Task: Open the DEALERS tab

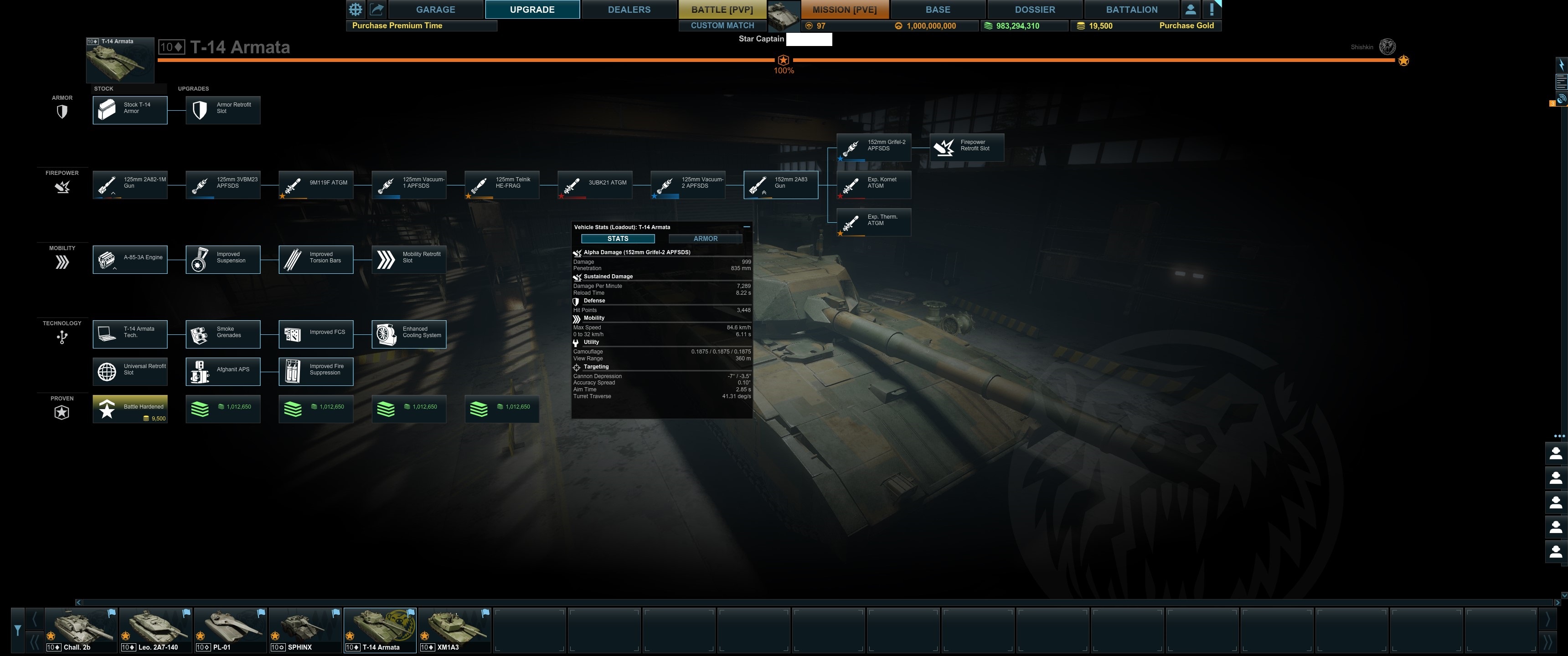Action: tap(629, 9)
